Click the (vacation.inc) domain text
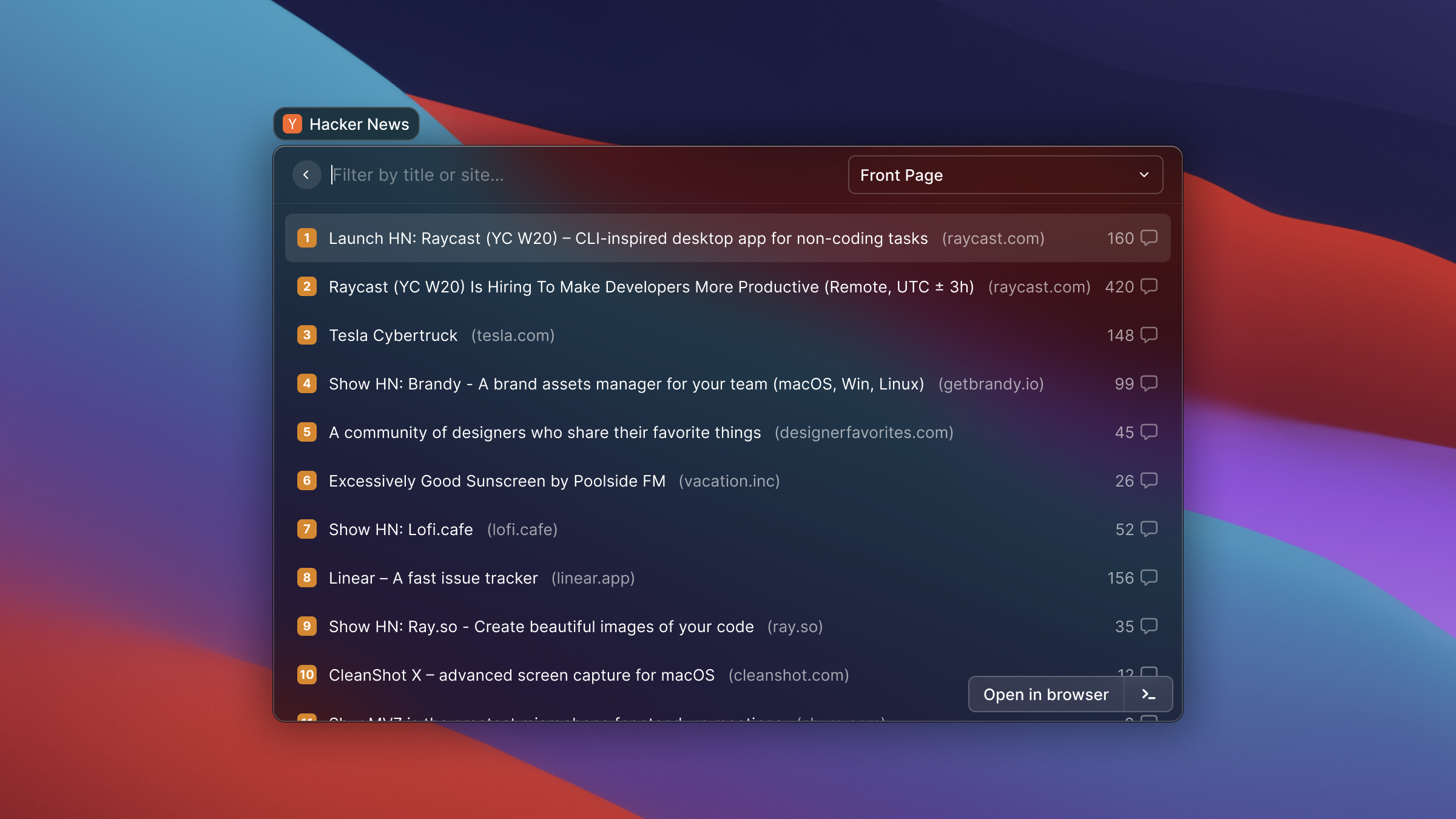The height and width of the screenshot is (819, 1456). coord(729,481)
